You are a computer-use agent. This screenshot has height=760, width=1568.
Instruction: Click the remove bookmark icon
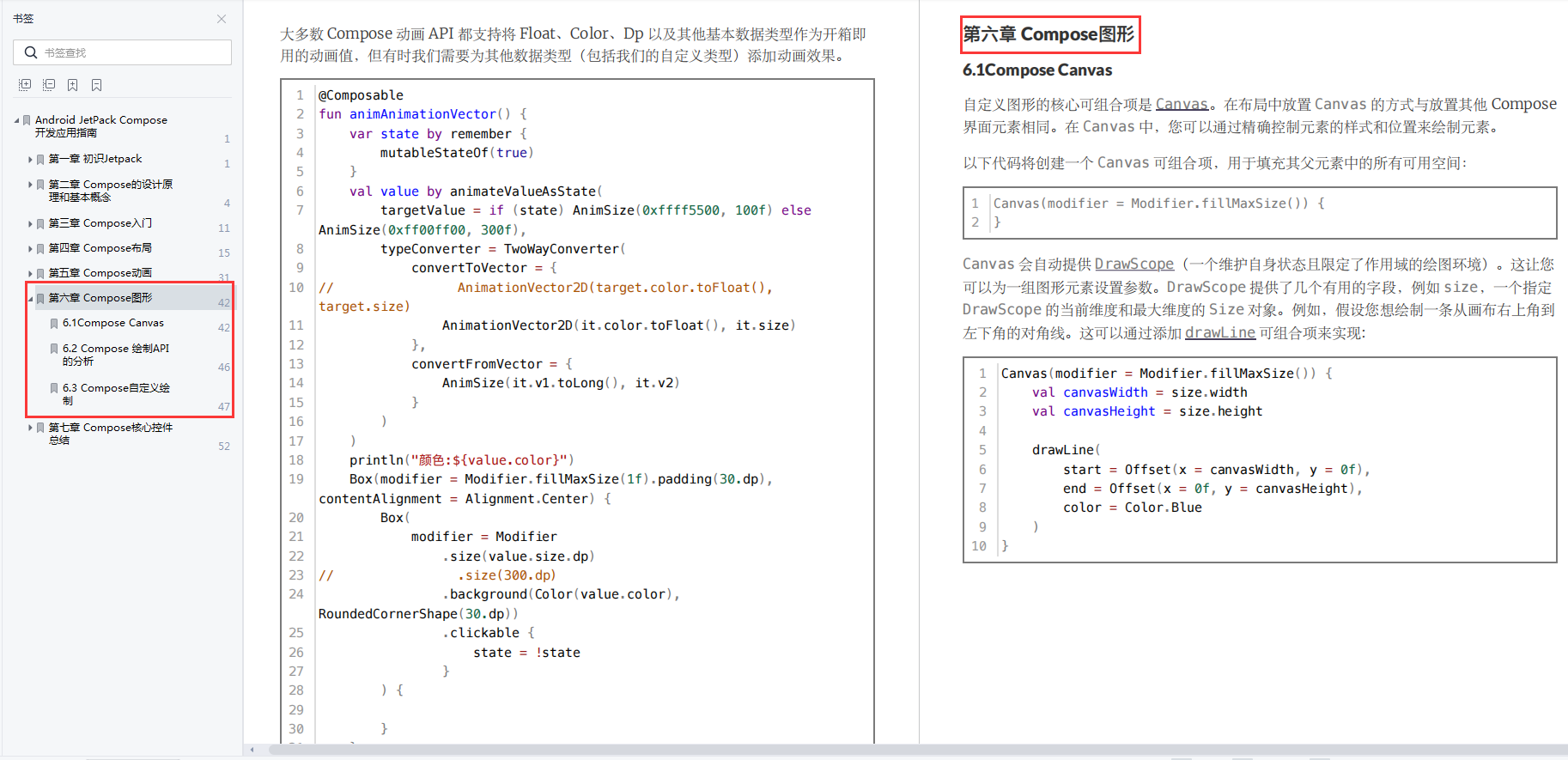pyautogui.click(x=97, y=85)
